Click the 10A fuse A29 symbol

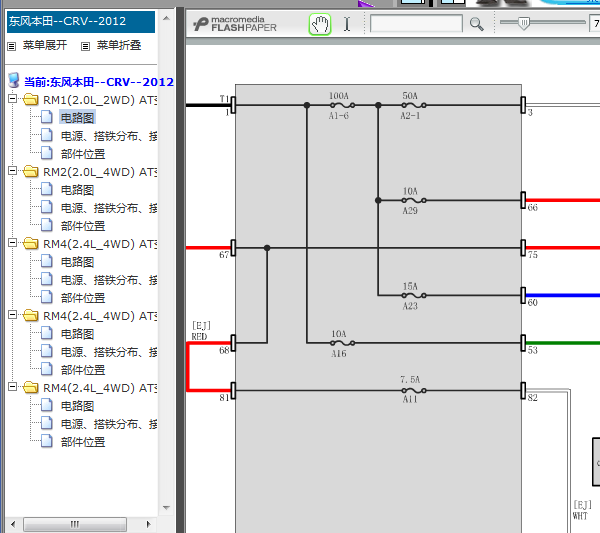click(414, 200)
